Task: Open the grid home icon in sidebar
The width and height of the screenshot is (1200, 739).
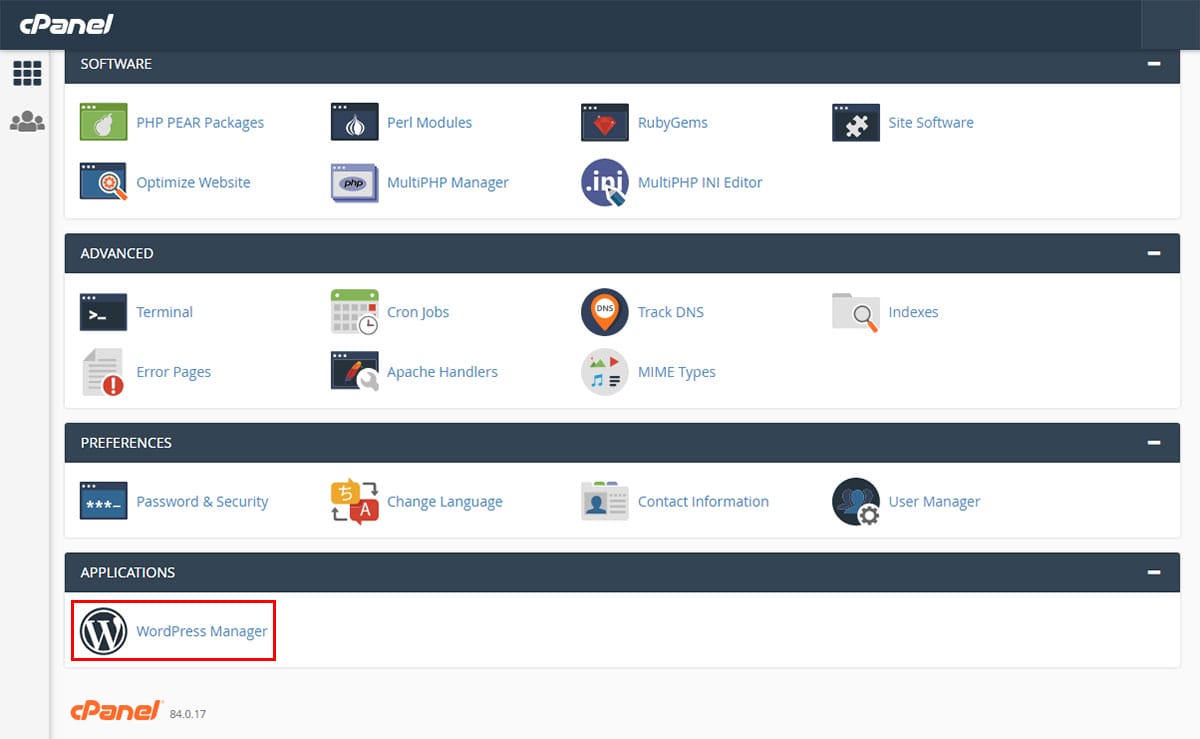Action: click(27, 73)
